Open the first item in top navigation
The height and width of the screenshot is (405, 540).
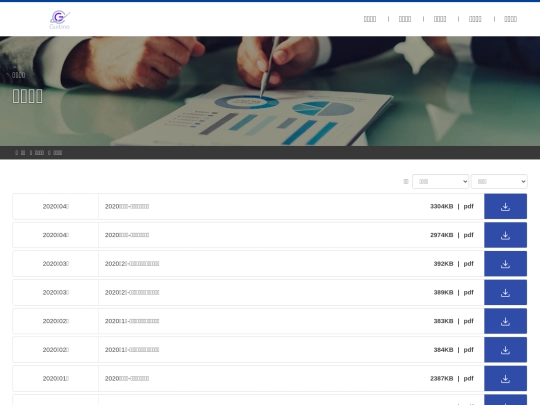[x=370, y=19]
